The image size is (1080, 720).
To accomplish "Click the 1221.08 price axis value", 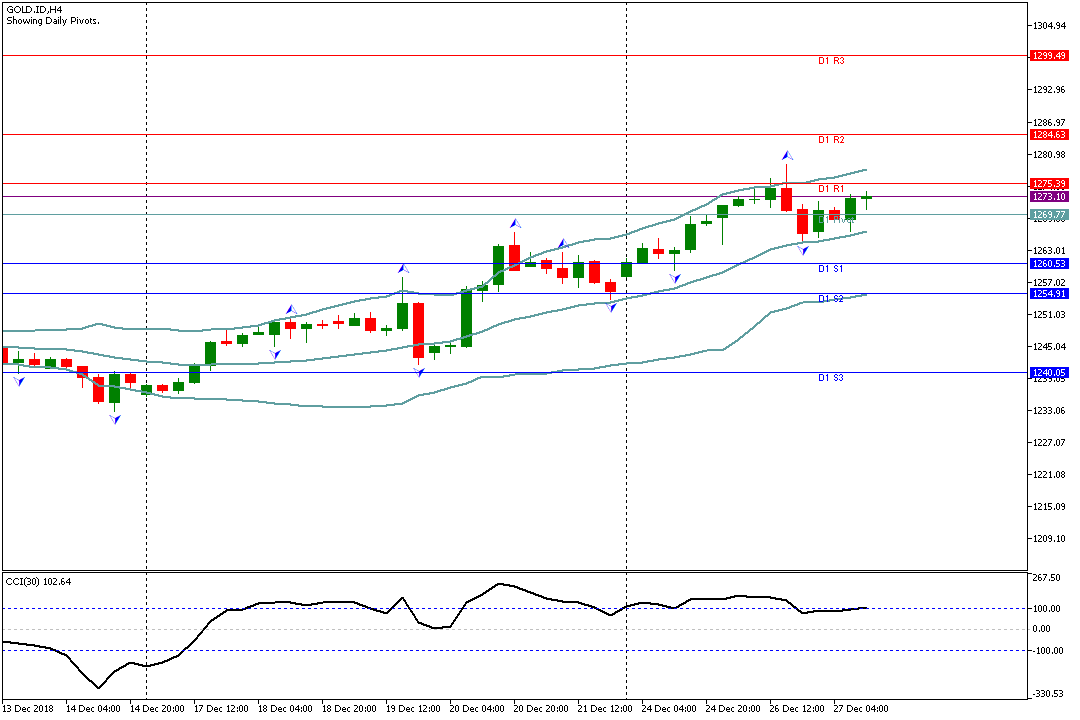I will (x=1050, y=475).
